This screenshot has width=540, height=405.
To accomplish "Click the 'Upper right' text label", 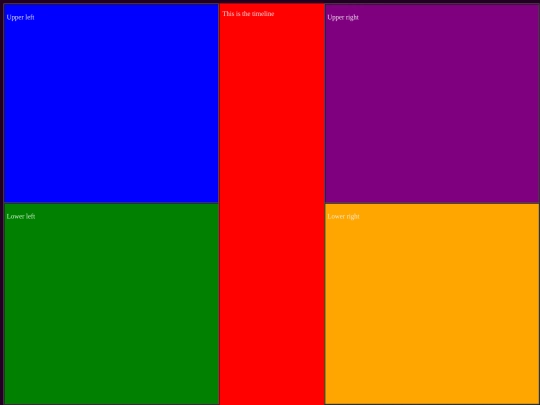I will pyautogui.click(x=343, y=17).
